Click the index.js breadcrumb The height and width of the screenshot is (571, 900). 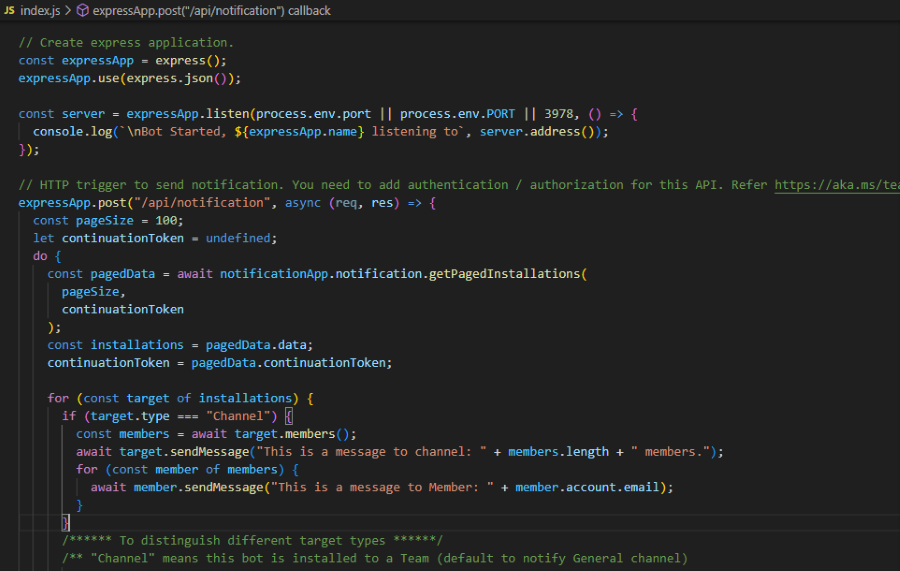pyautogui.click(x=40, y=10)
